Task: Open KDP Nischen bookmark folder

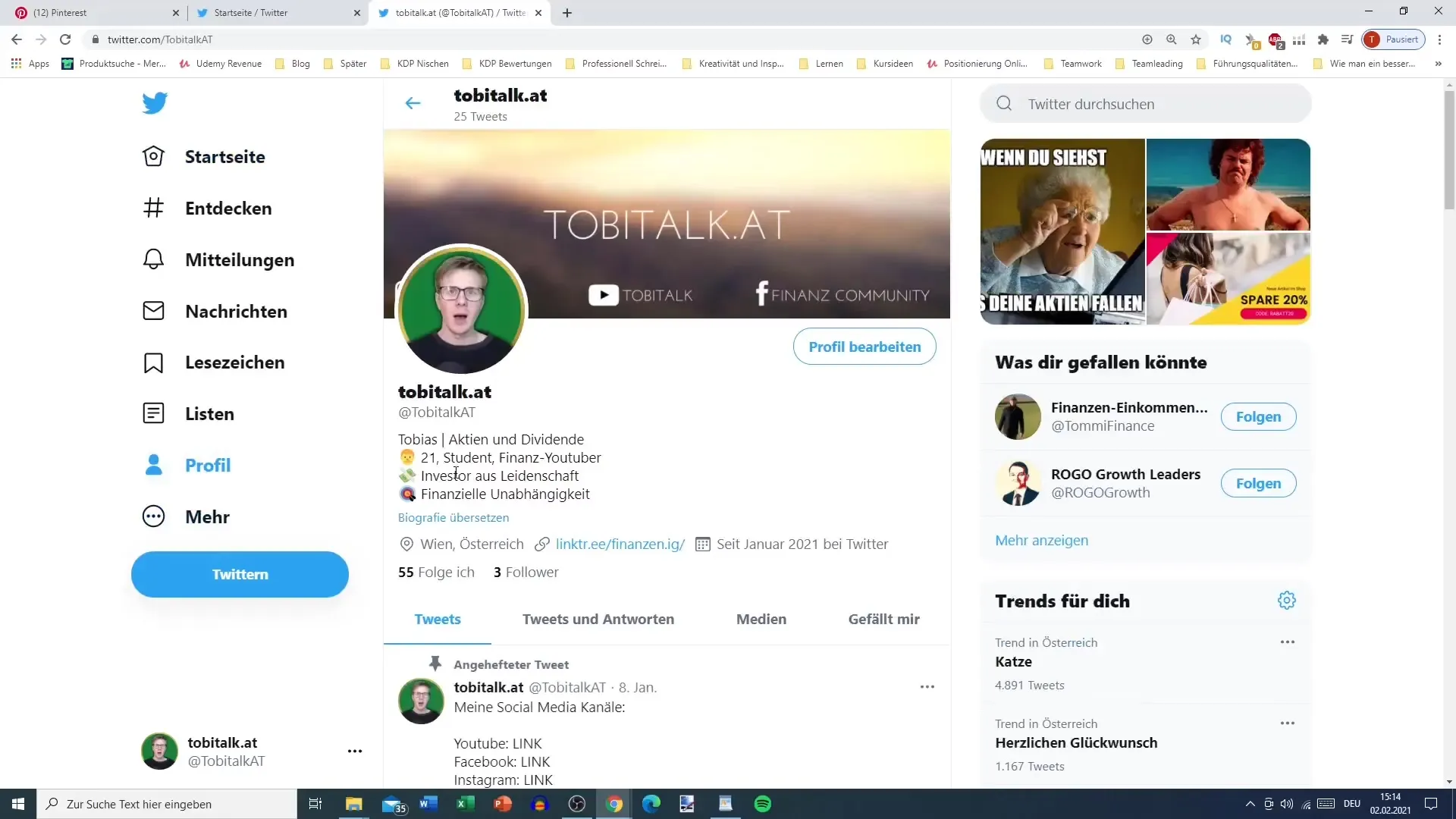Action: [x=415, y=64]
